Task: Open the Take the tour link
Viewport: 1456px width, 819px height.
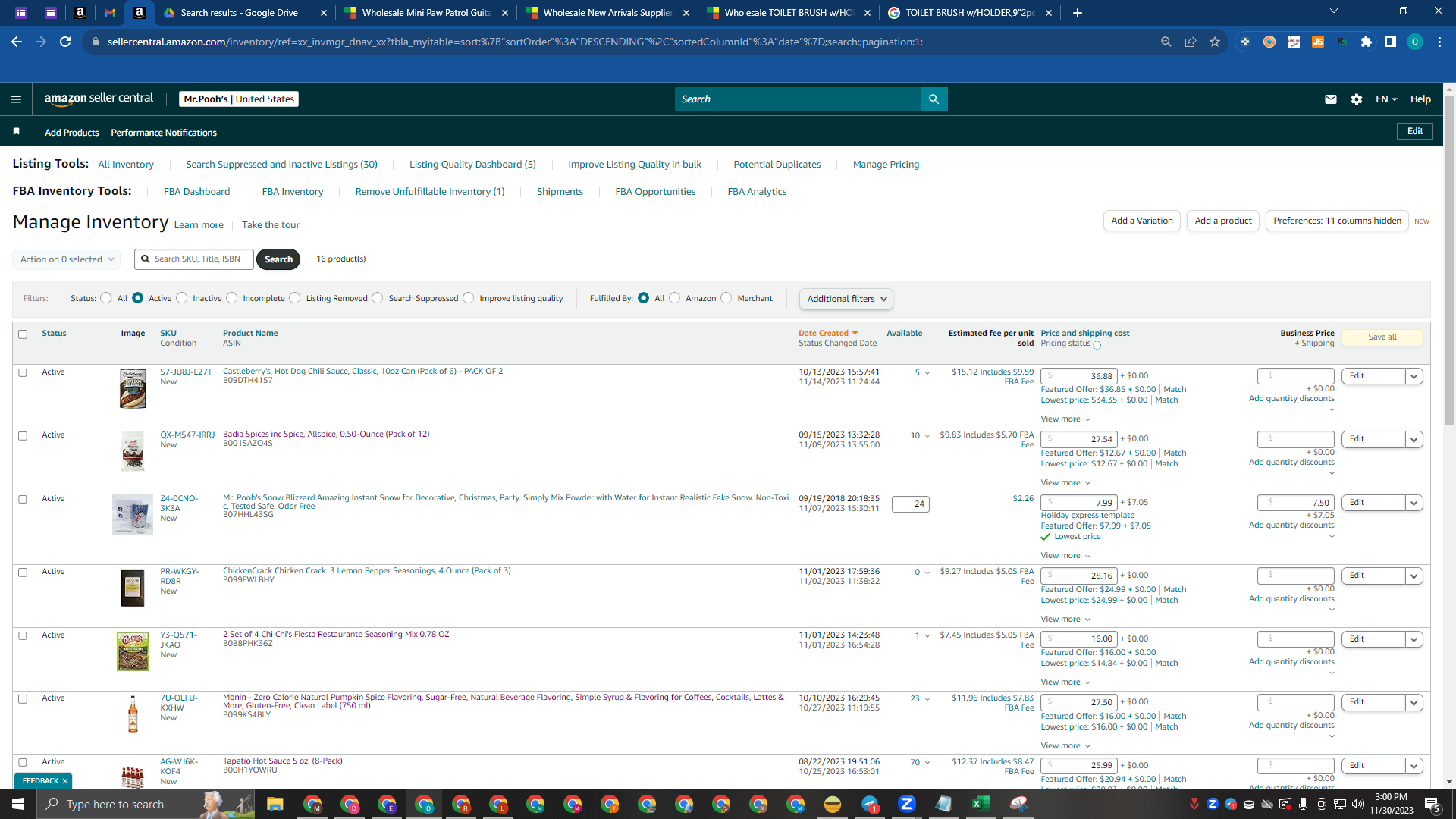Action: [271, 225]
